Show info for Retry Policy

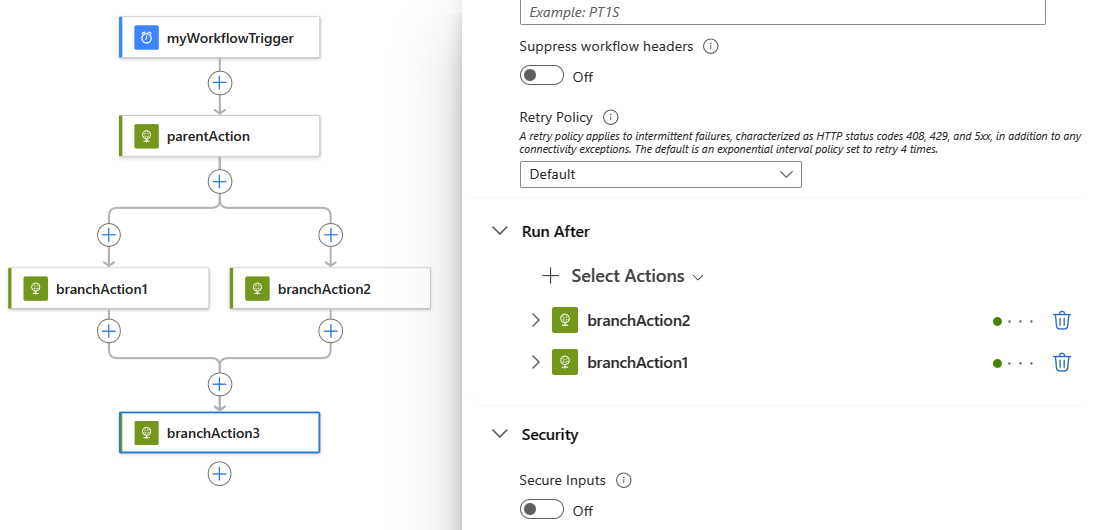point(611,117)
